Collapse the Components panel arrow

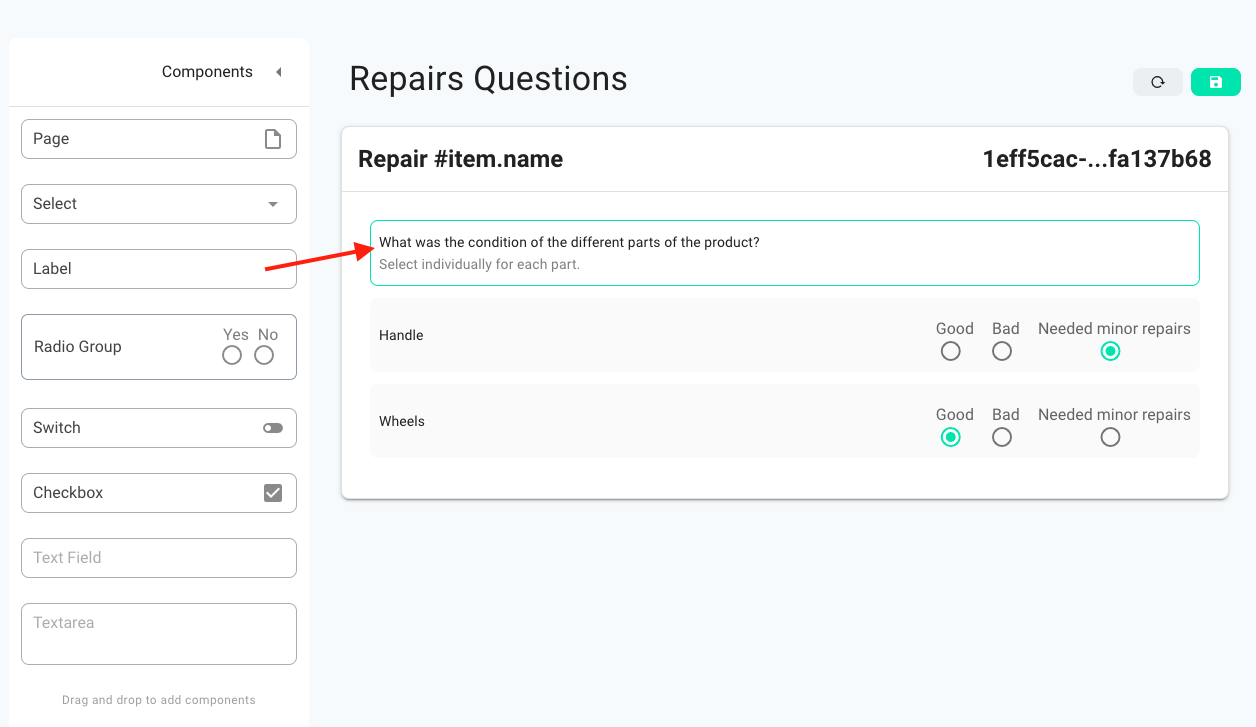[279, 72]
